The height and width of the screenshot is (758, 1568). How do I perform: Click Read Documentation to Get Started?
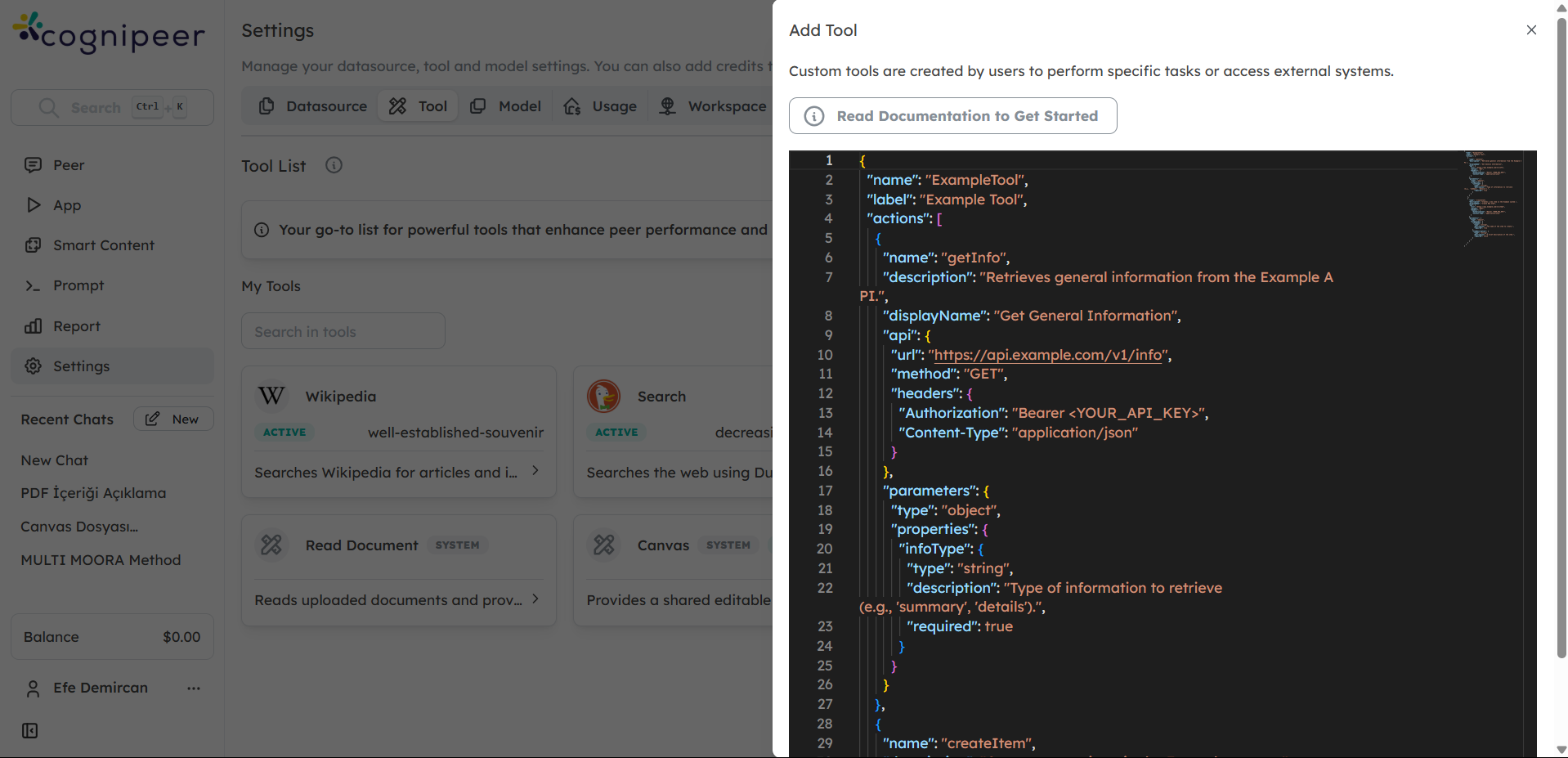[x=952, y=116]
